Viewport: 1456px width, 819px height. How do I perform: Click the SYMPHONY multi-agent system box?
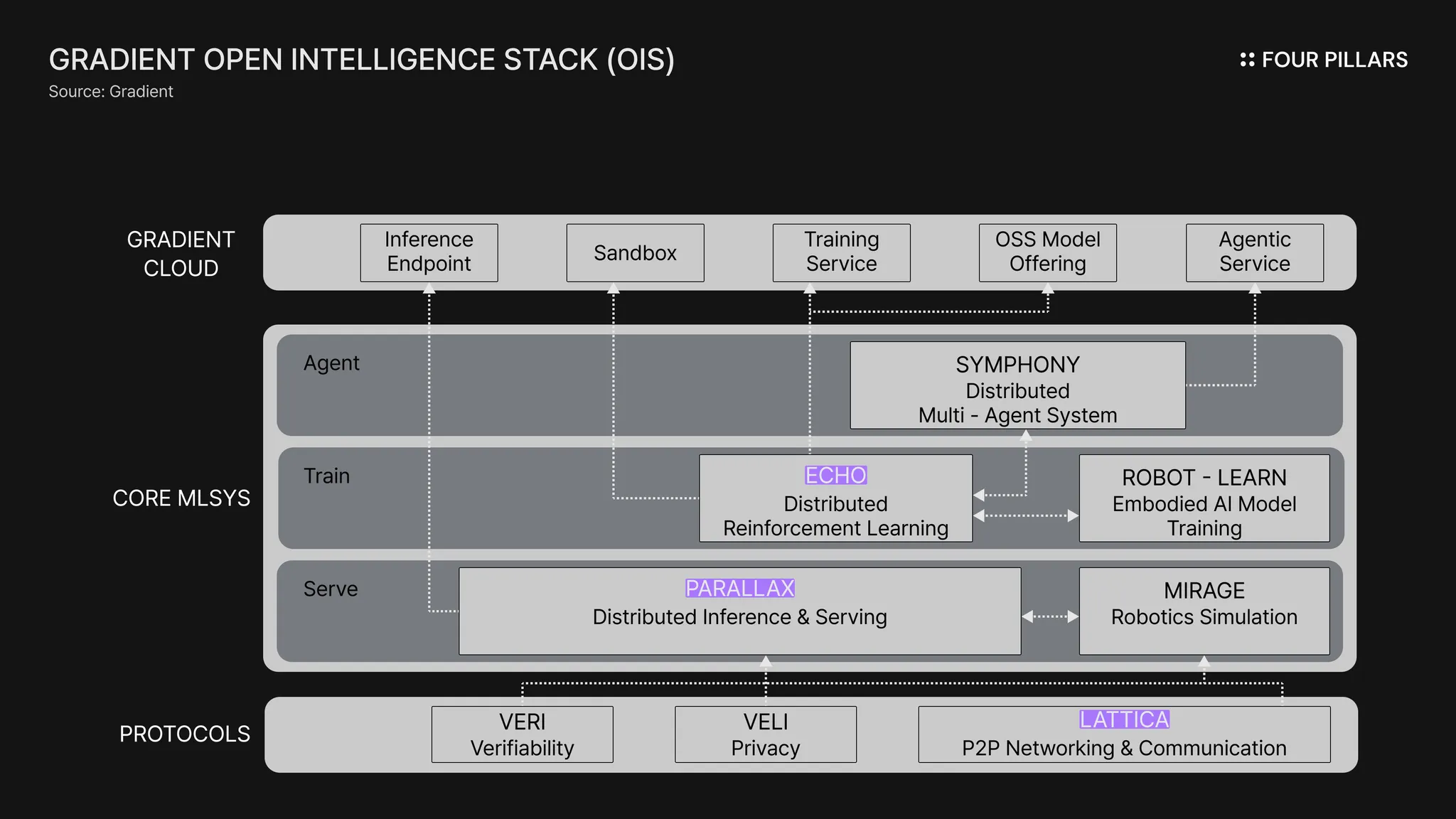tap(1017, 385)
